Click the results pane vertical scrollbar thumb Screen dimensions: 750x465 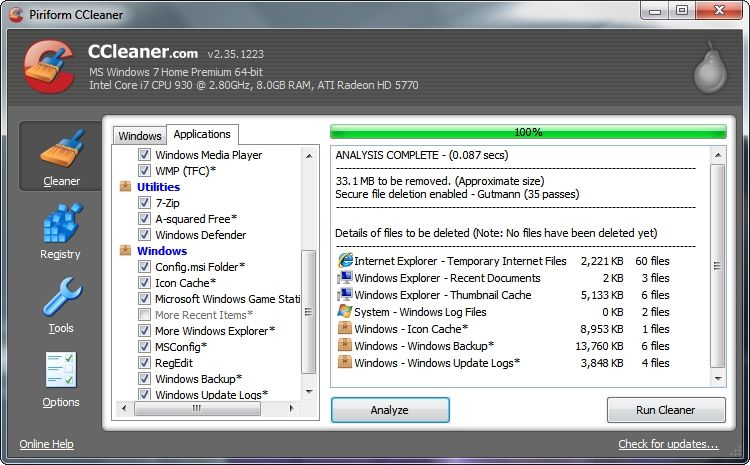point(717,266)
